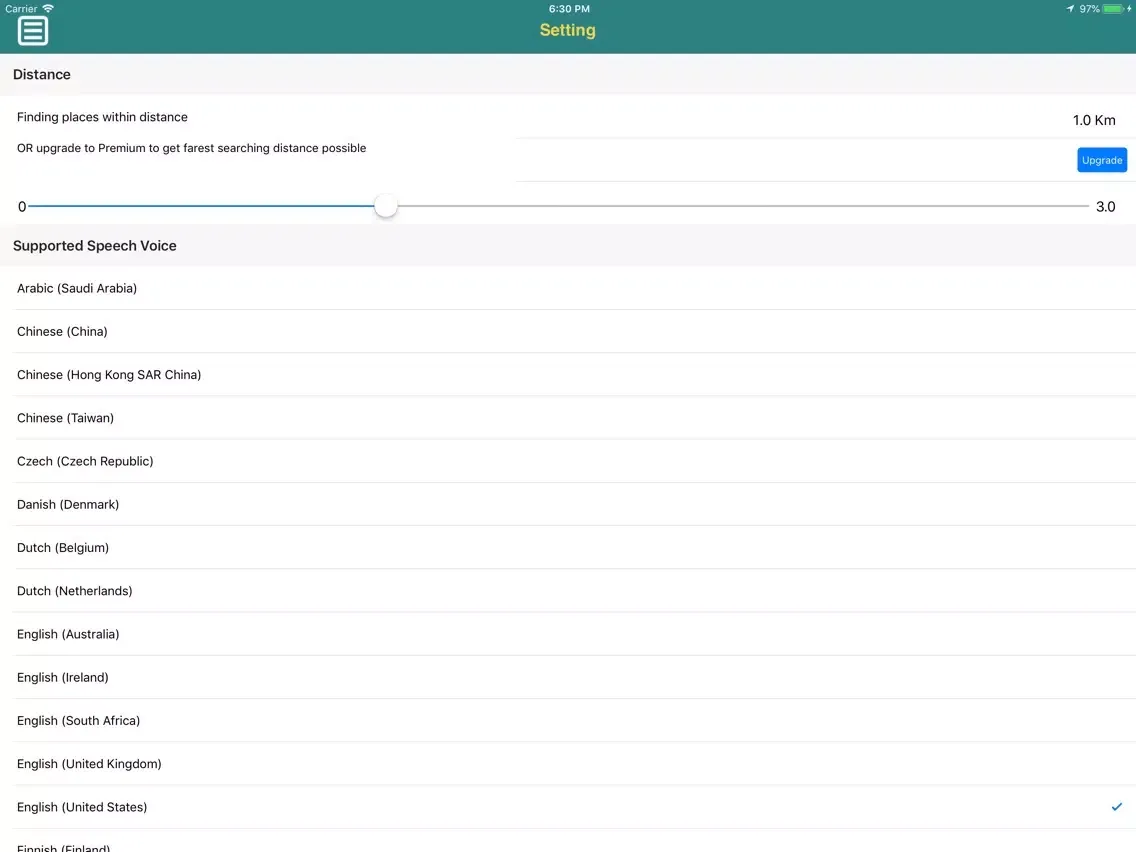
Task: Select Arabic (Saudi Arabia) voice
Action: (x=568, y=288)
